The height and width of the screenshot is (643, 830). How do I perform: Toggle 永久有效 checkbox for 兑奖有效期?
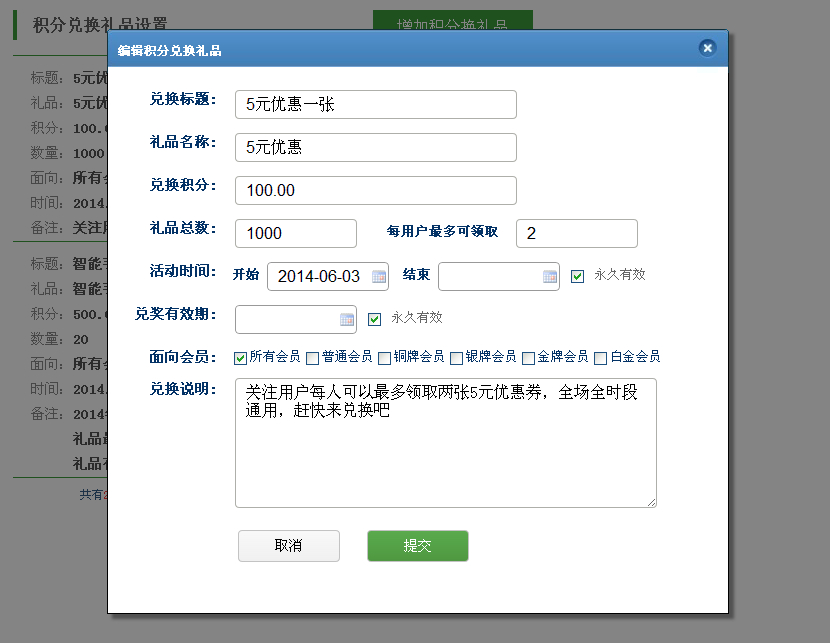tap(374, 319)
